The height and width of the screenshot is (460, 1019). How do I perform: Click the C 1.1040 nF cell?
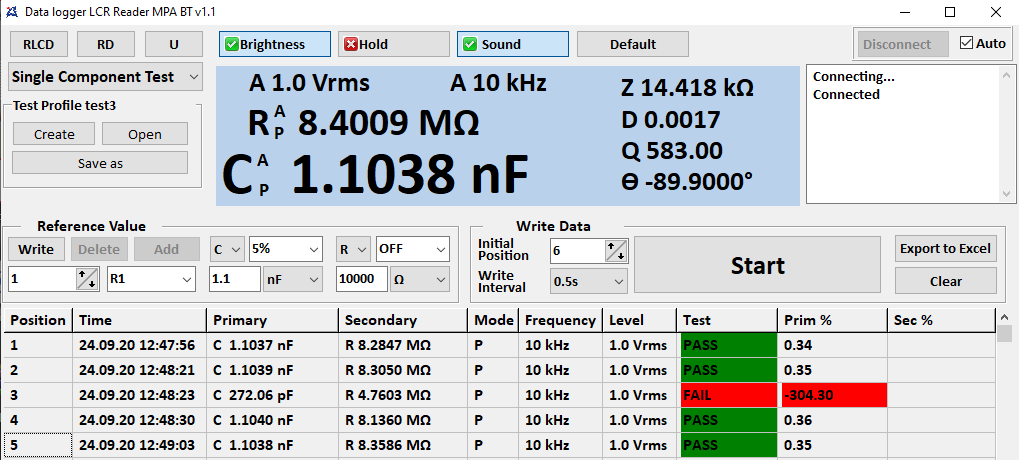[273, 420]
